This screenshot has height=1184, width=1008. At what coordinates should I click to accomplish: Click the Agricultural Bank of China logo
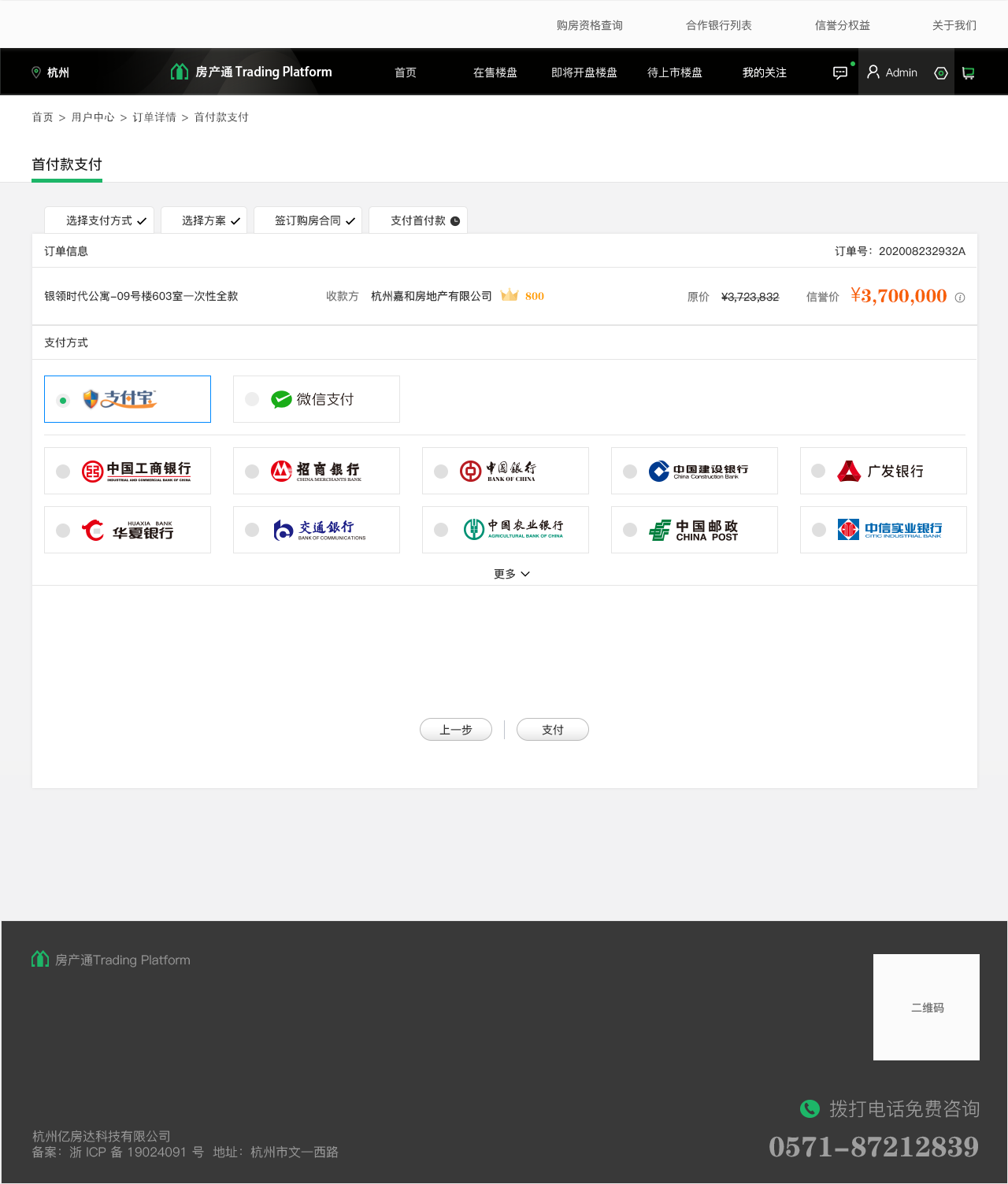[513, 529]
